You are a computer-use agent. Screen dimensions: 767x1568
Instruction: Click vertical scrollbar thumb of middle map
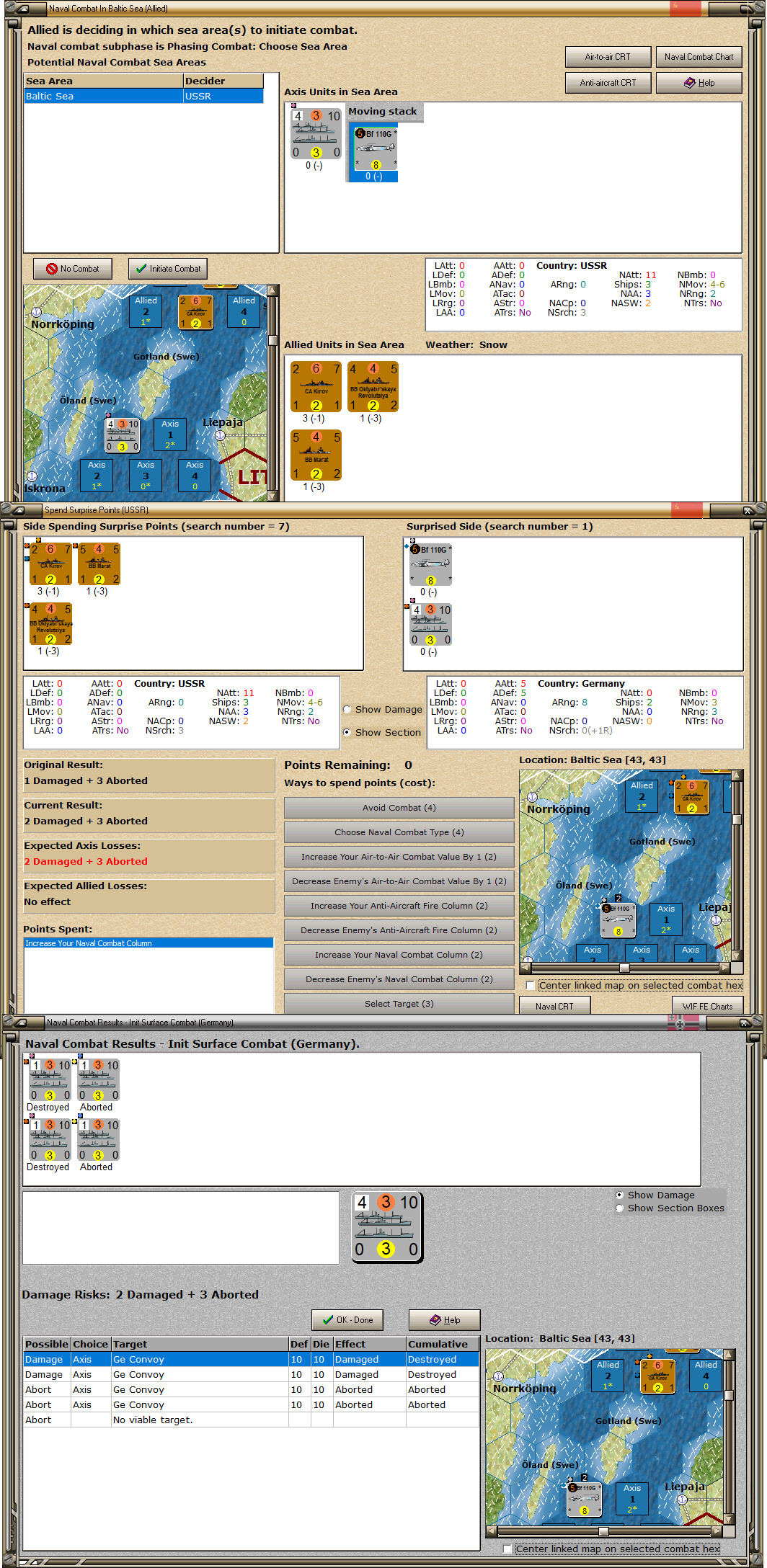pyautogui.click(x=737, y=819)
